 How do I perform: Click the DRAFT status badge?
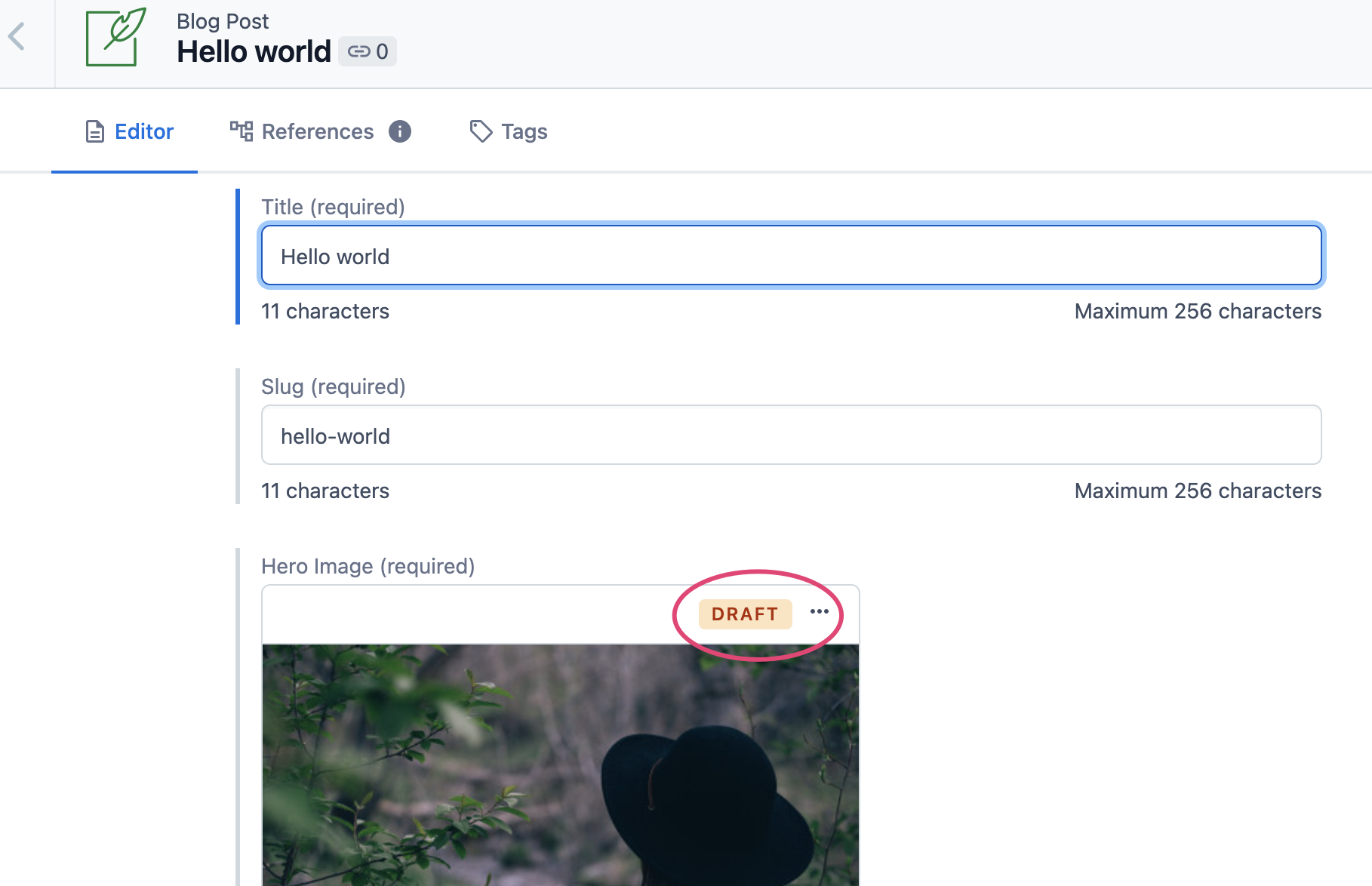coord(744,614)
